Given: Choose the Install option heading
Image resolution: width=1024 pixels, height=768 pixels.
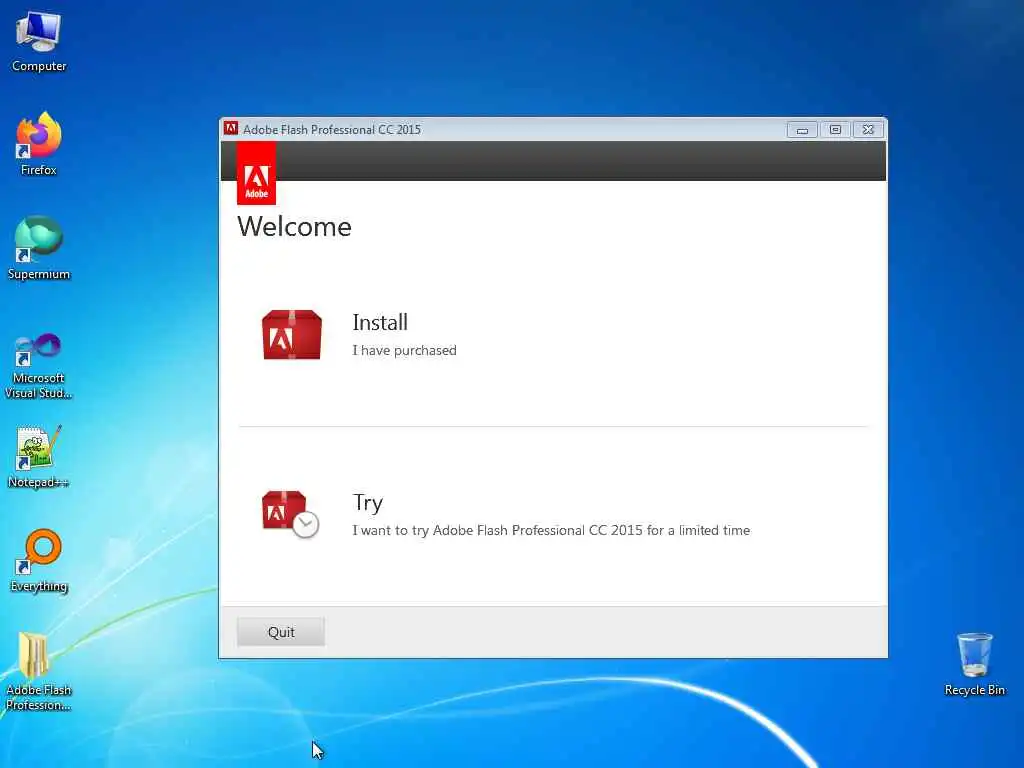Looking at the screenshot, I should click(x=380, y=323).
